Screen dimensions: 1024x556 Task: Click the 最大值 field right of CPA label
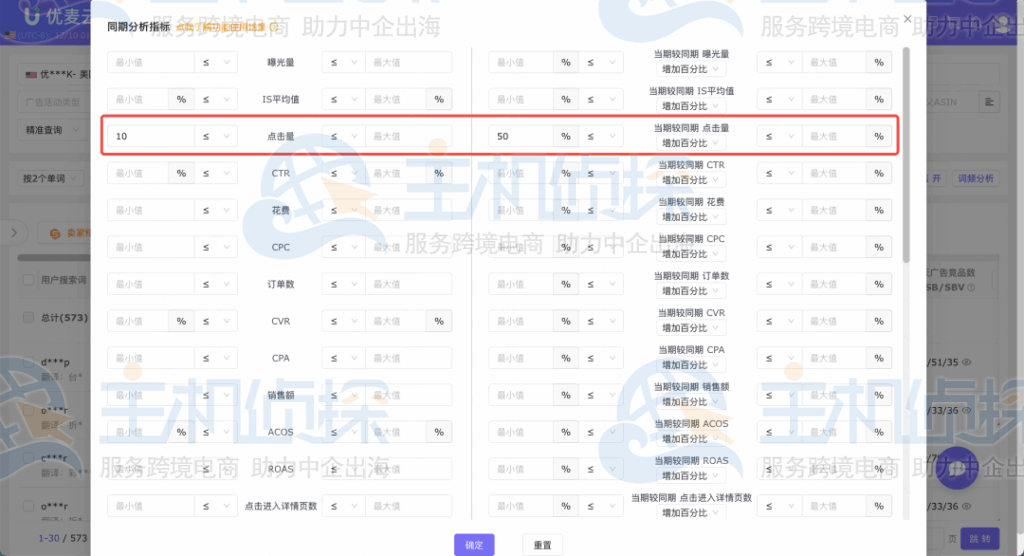(x=409, y=358)
